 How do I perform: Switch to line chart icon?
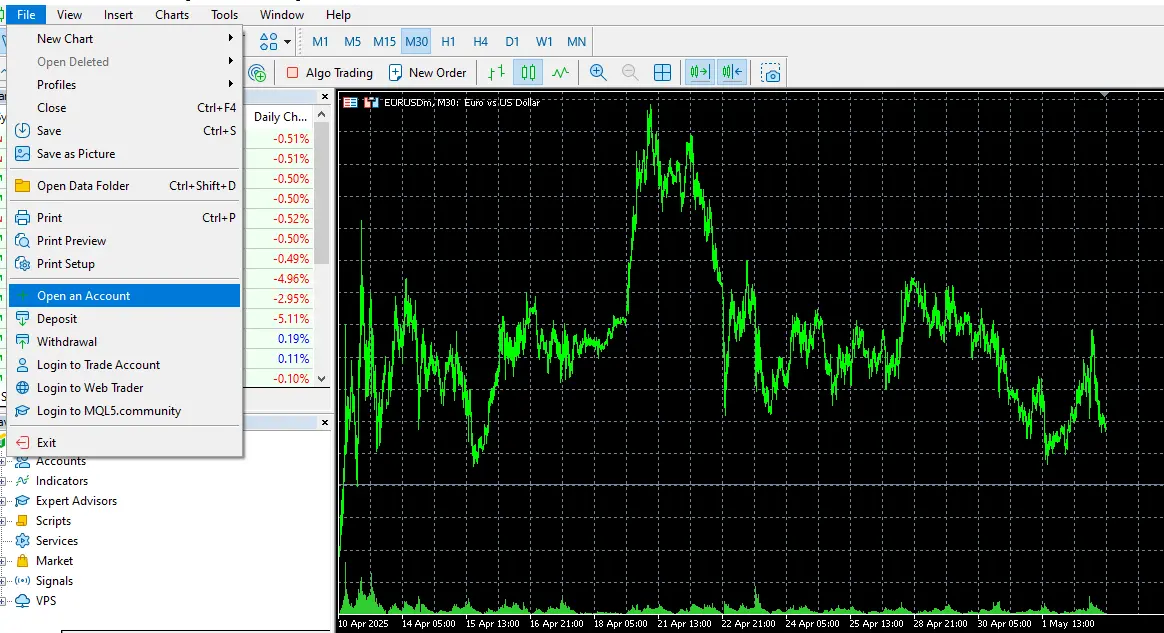pos(560,72)
